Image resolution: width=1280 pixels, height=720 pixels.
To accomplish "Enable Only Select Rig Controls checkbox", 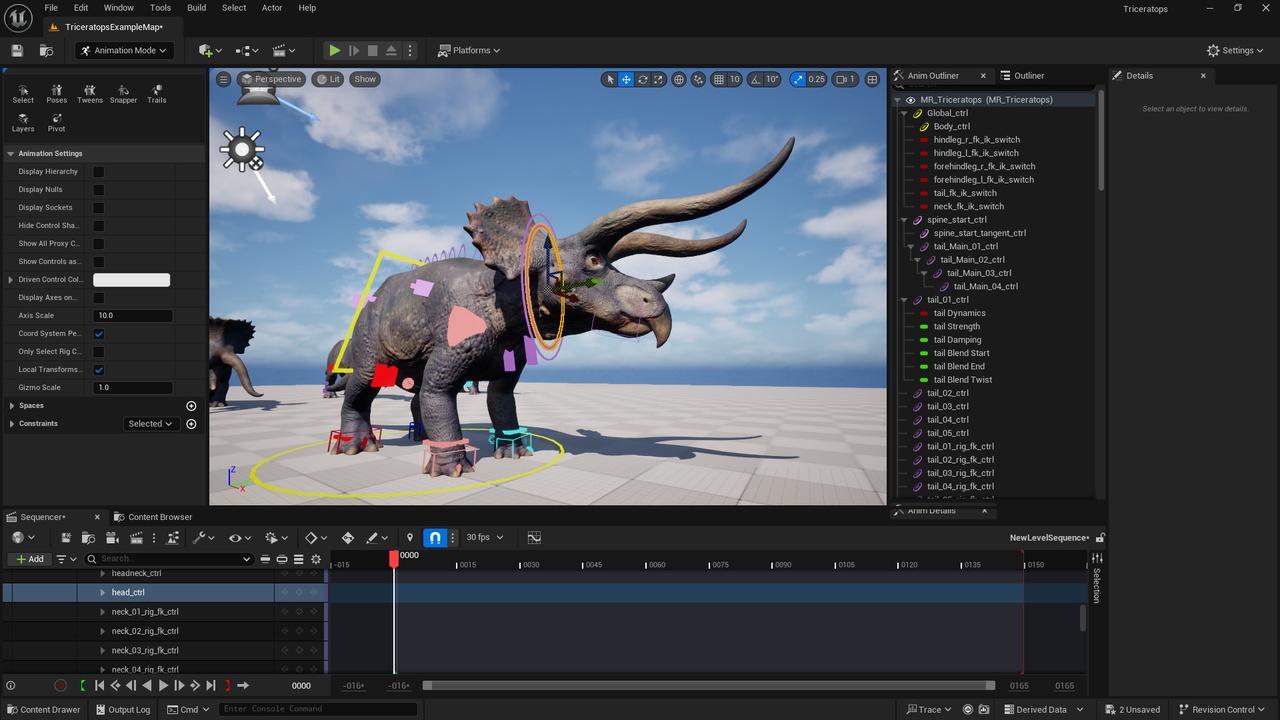I will 99,351.
